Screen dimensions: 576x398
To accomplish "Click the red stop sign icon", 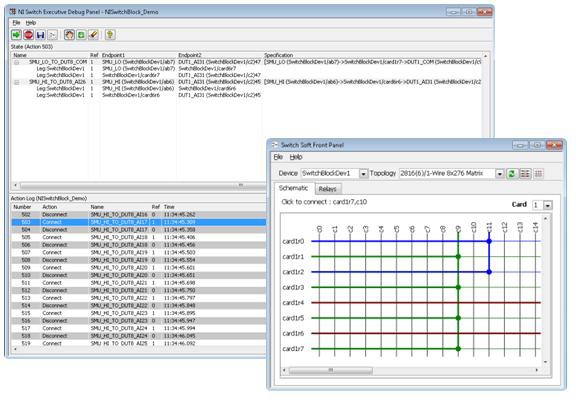I will coord(28,35).
